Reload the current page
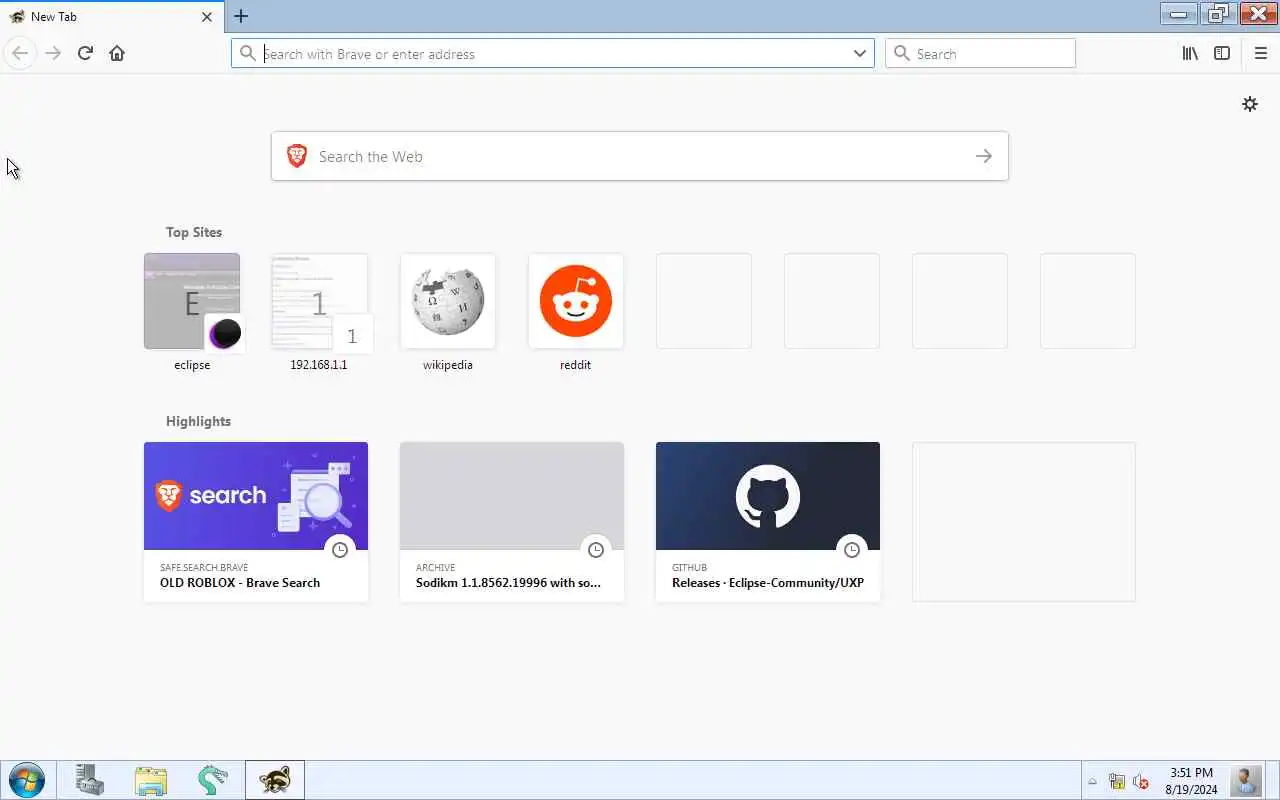The image size is (1280, 800). (85, 53)
